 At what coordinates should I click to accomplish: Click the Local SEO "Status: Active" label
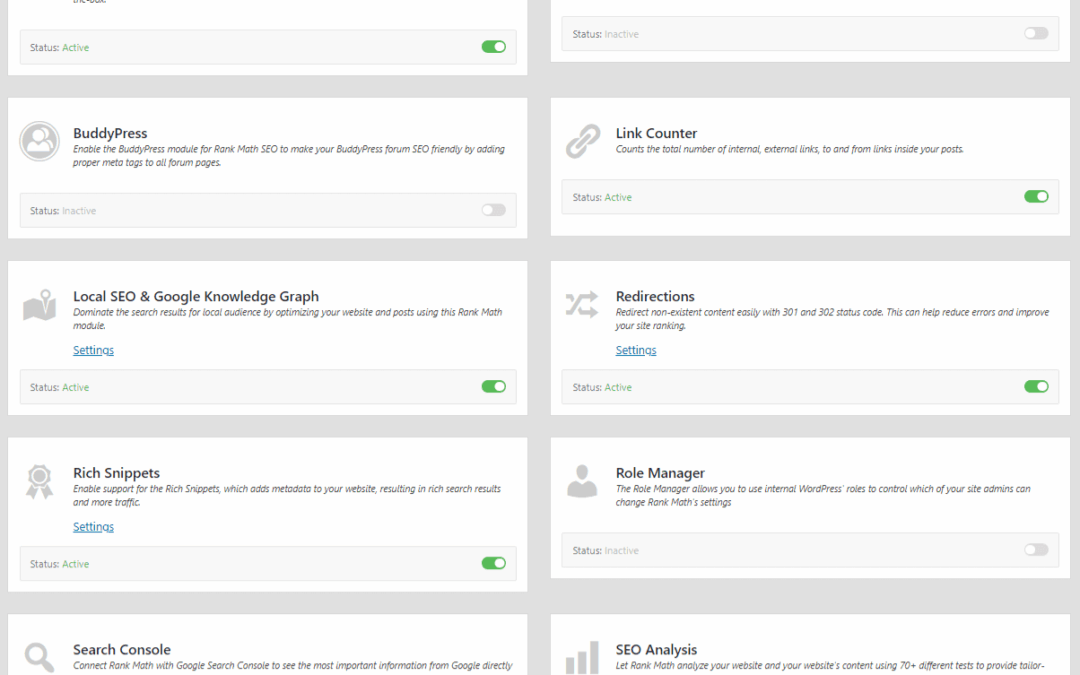coord(59,387)
